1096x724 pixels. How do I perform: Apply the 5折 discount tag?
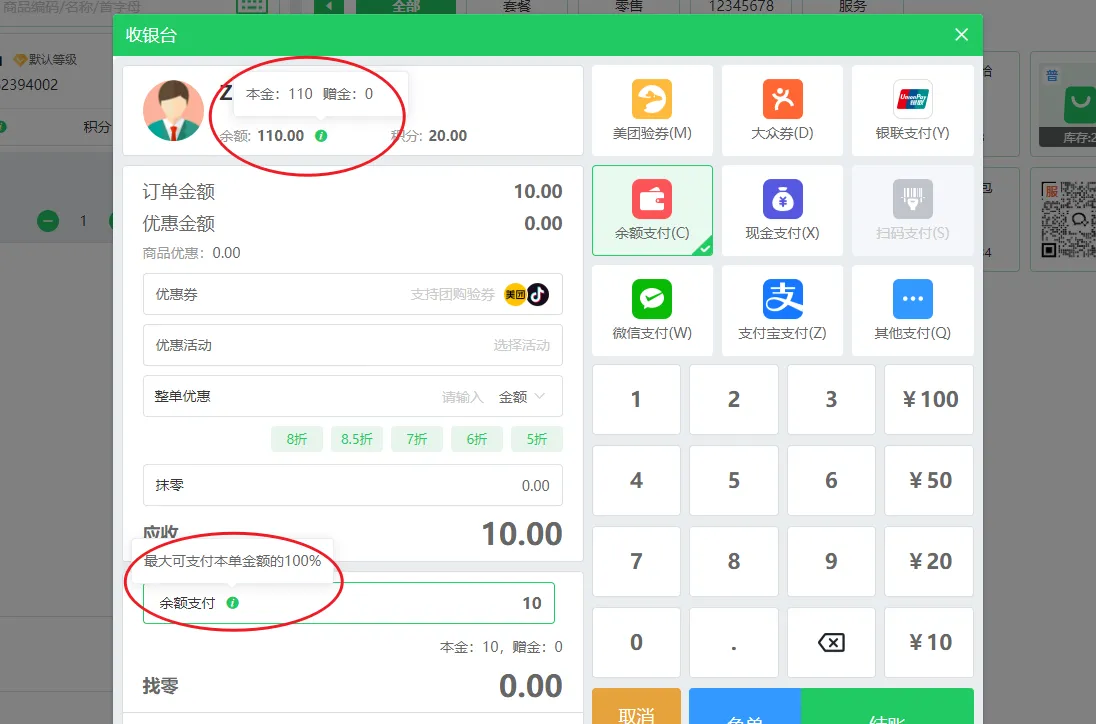(537, 439)
